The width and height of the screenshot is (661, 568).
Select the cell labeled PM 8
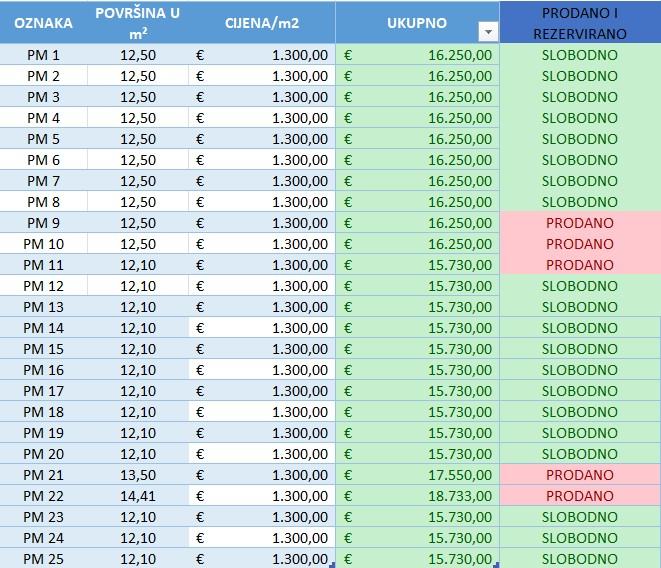tap(43, 202)
